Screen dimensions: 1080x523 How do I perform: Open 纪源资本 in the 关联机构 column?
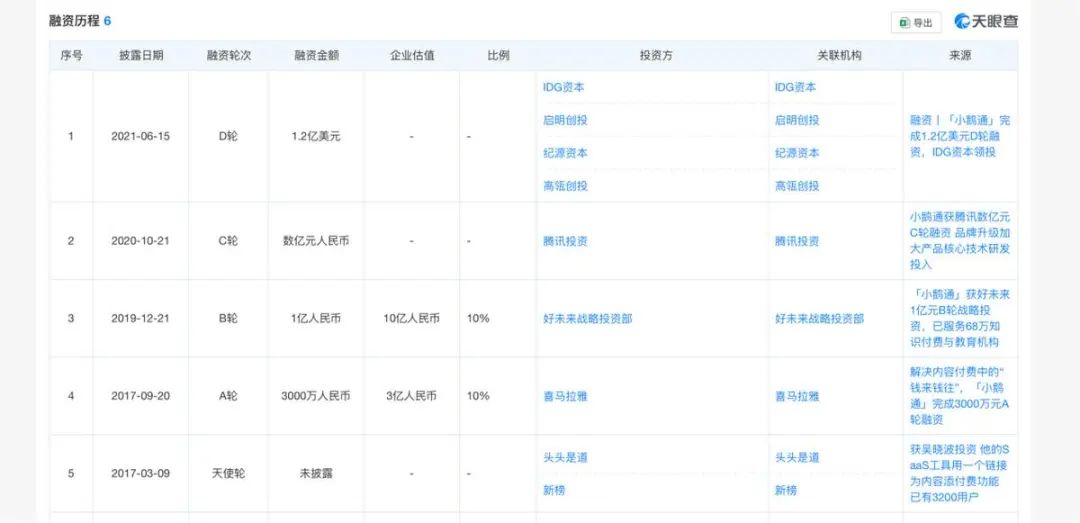[x=797, y=153]
